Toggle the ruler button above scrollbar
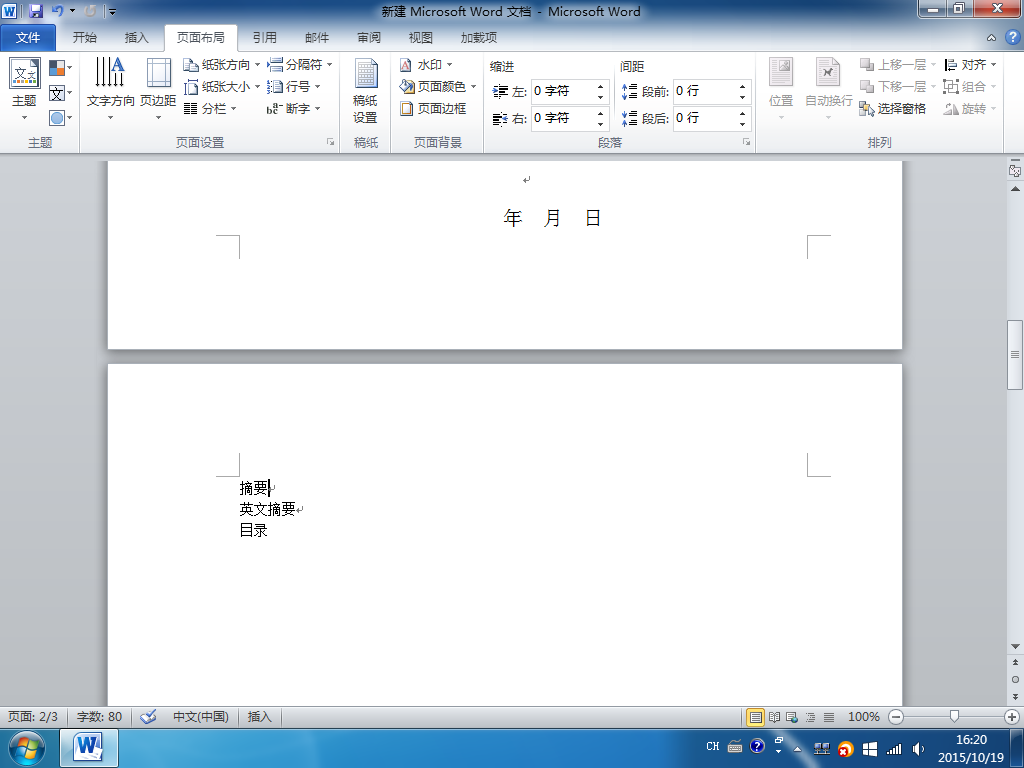Image resolution: width=1024 pixels, height=768 pixels. (x=1015, y=170)
